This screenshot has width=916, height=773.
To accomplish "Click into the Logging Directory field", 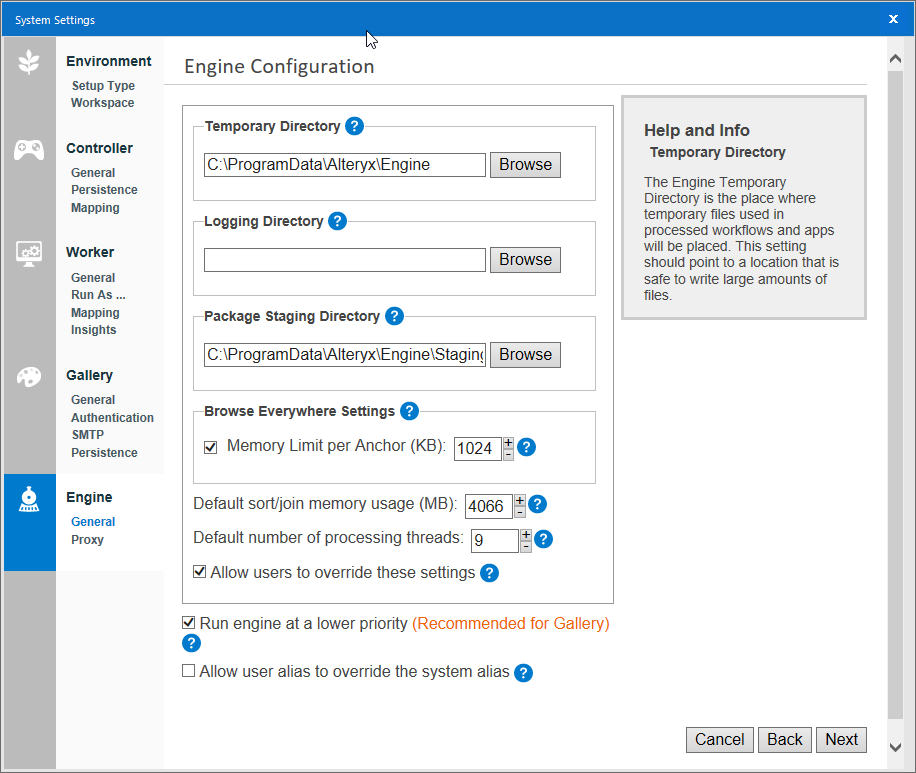I will click(x=345, y=260).
